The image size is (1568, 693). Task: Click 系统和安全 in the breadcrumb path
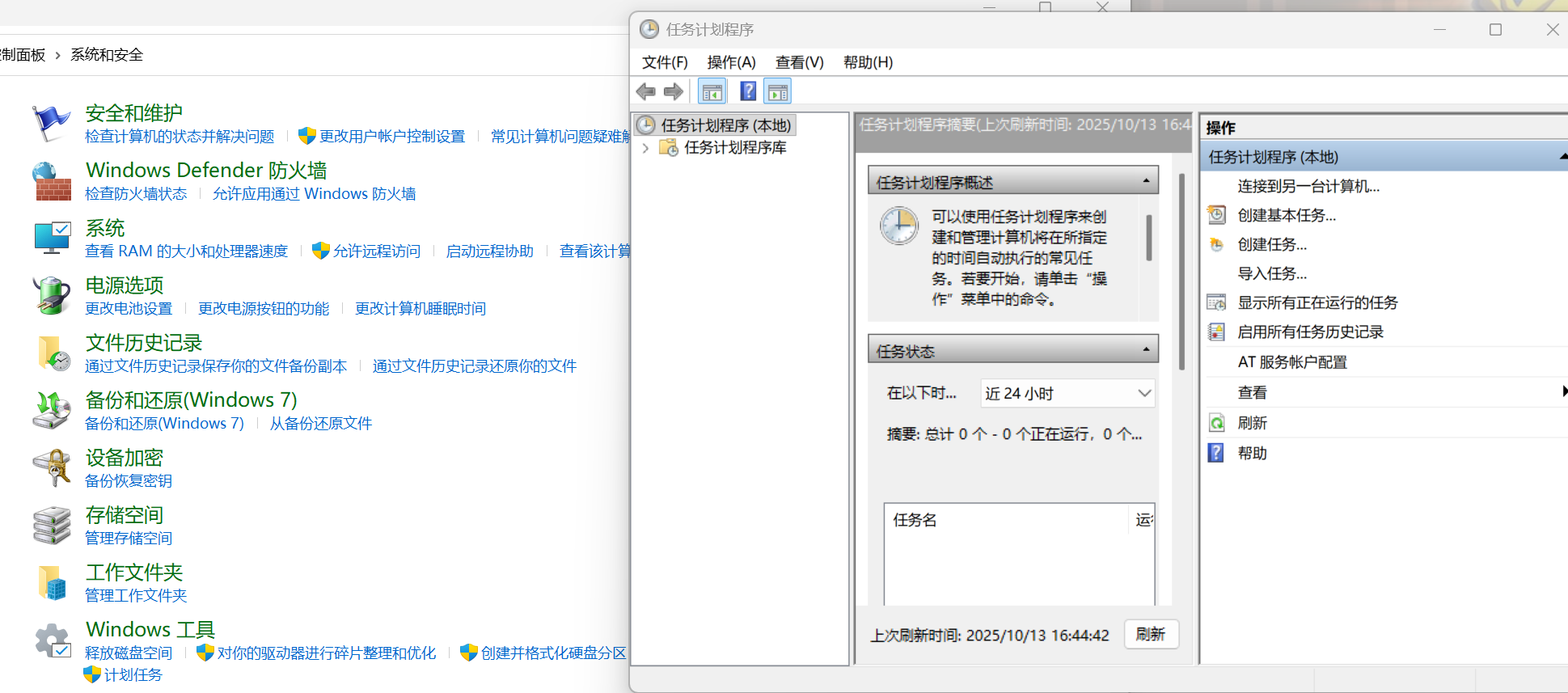coord(107,55)
